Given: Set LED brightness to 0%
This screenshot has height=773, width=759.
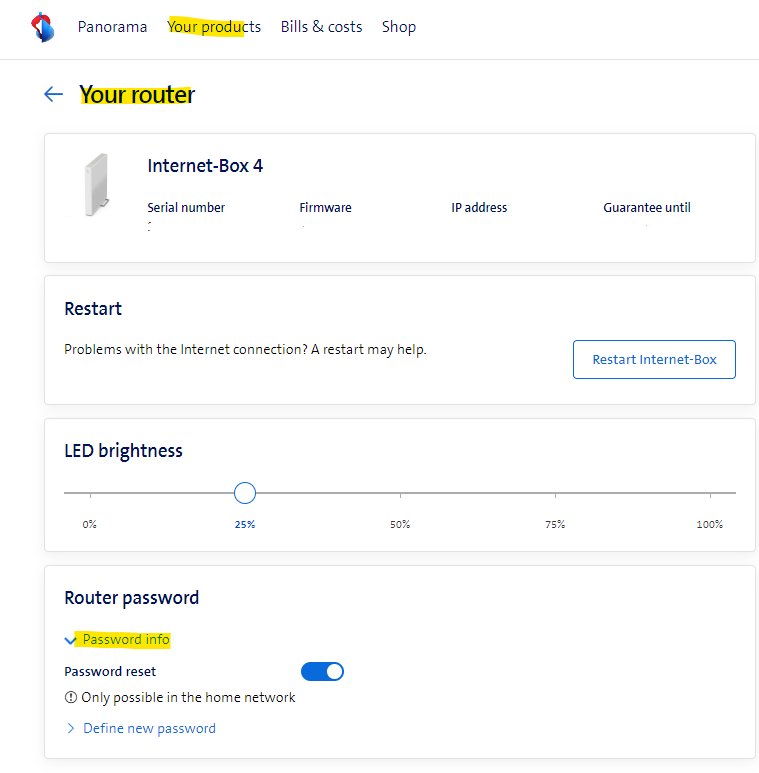Looking at the screenshot, I should coord(90,493).
